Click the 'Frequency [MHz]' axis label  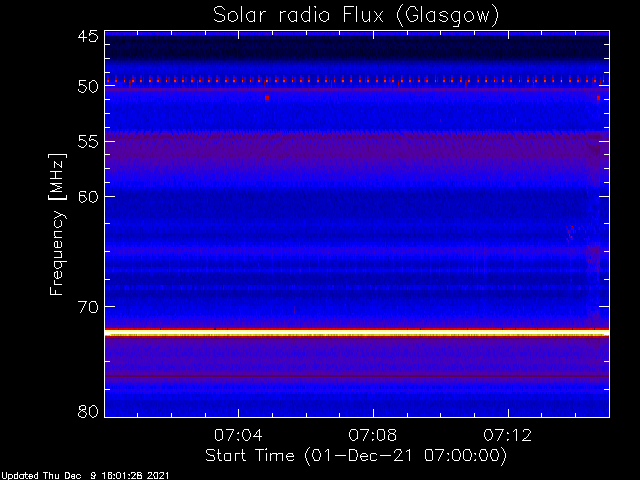coord(57,224)
